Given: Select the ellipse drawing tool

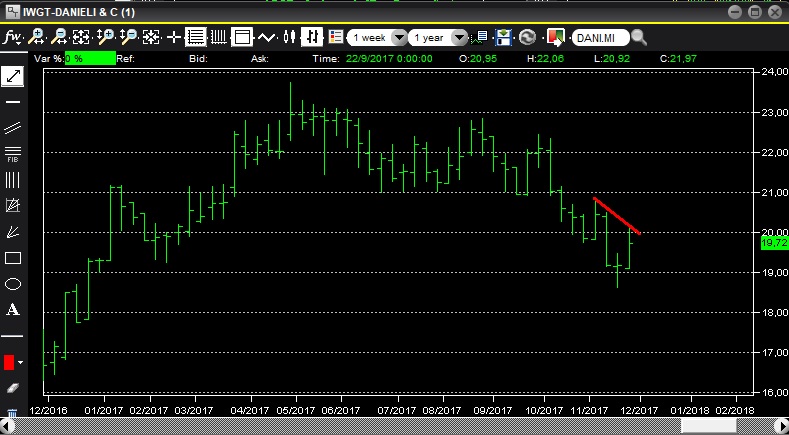Looking at the screenshot, I should [x=13, y=284].
